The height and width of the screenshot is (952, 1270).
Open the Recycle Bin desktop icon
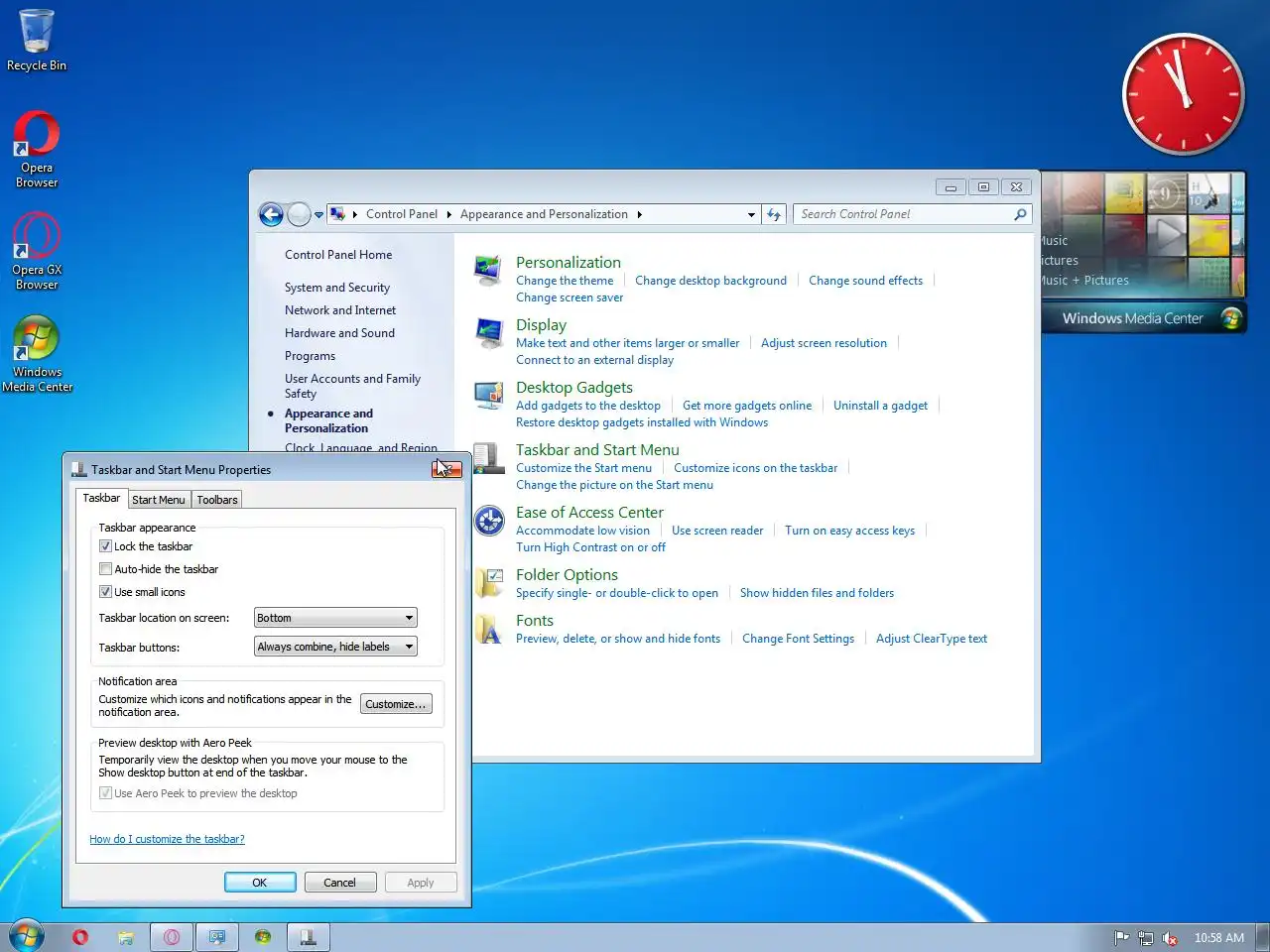37,41
